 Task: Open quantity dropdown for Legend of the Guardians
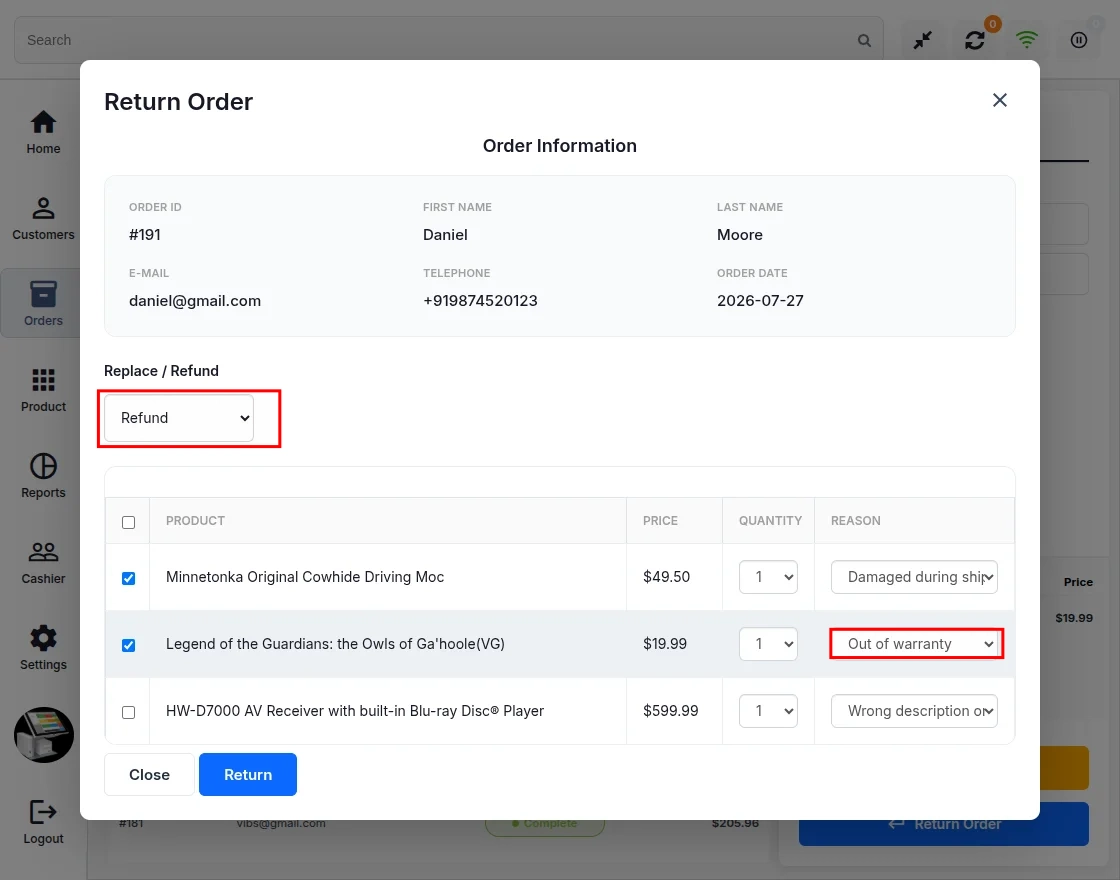coord(768,644)
